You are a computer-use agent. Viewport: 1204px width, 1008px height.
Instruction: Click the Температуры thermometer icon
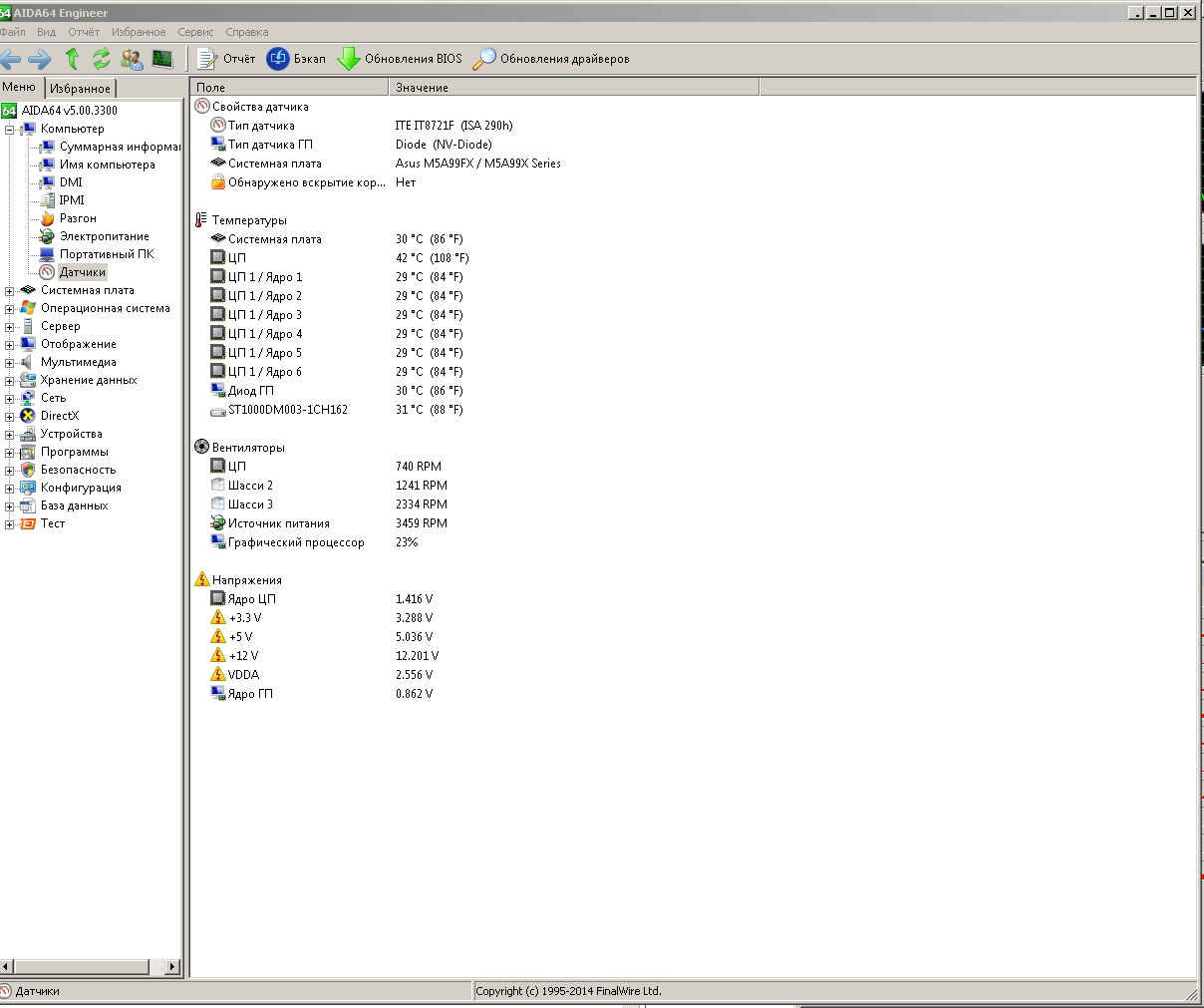(x=202, y=220)
